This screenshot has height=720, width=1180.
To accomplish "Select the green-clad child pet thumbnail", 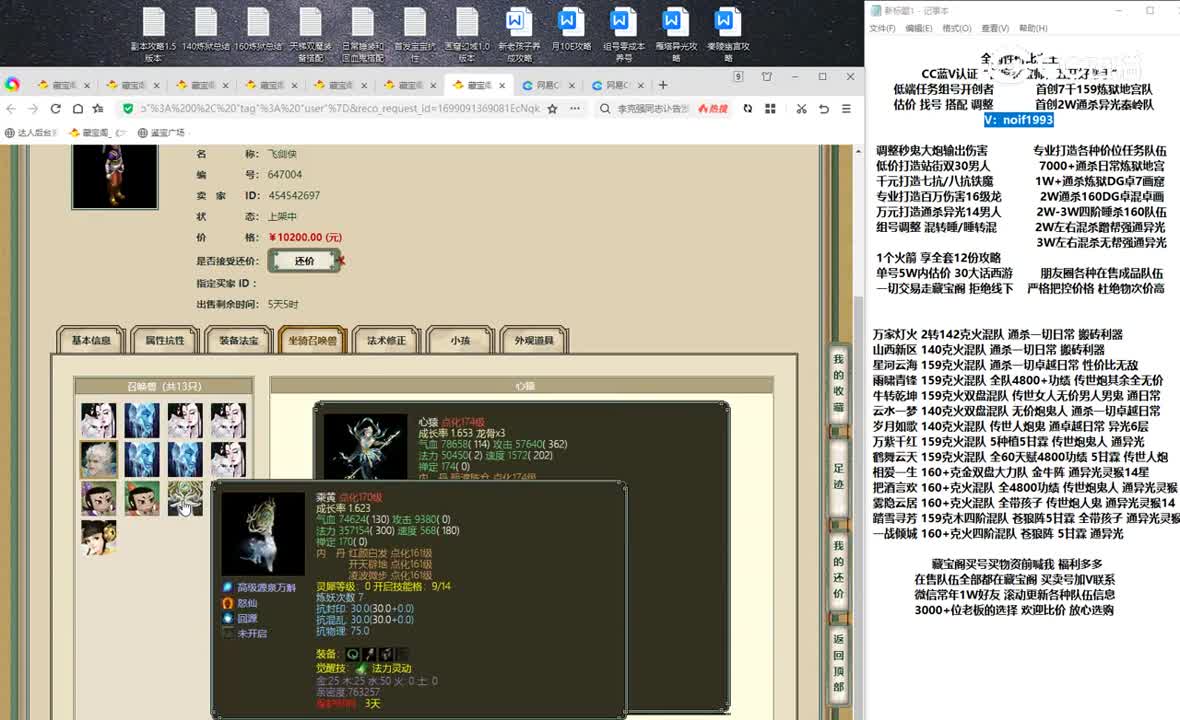I will coord(141,498).
